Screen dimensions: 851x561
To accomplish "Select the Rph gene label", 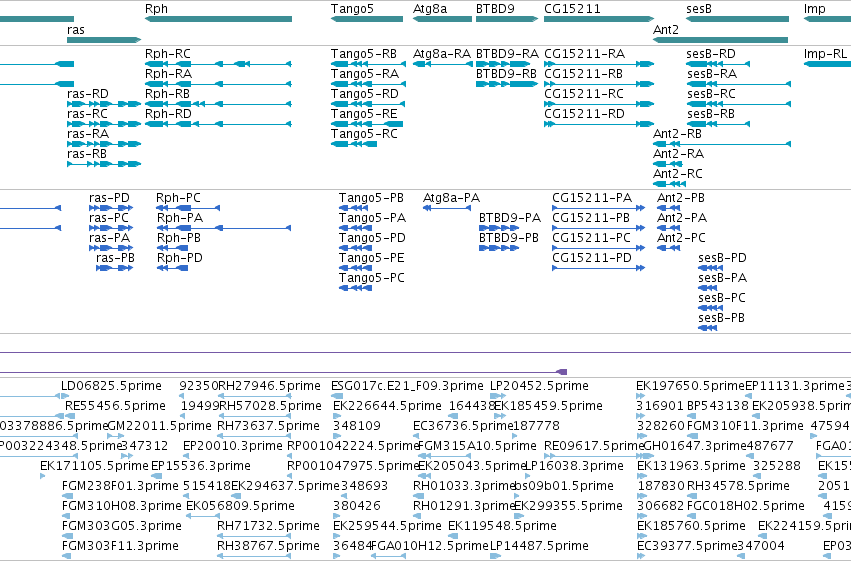I will [x=156, y=9].
